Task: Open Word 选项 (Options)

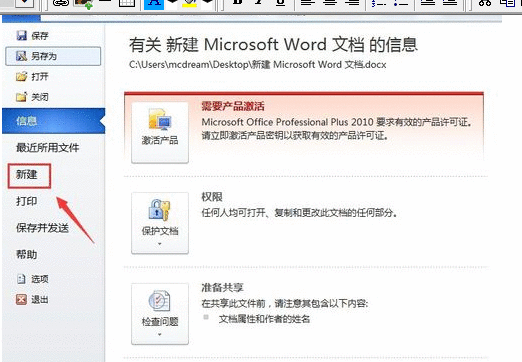Action: click(32, 279)
